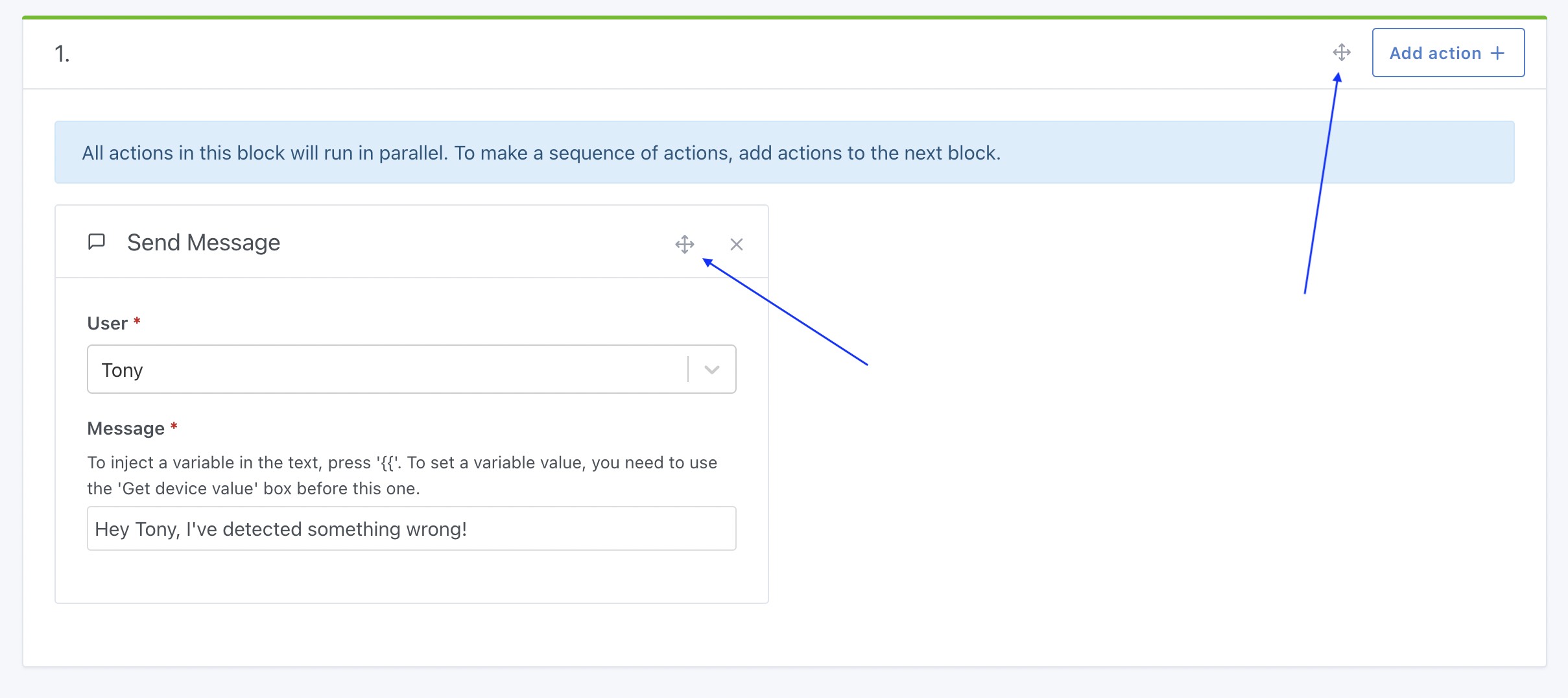Click the Message text input field

(x=411, y=529)
